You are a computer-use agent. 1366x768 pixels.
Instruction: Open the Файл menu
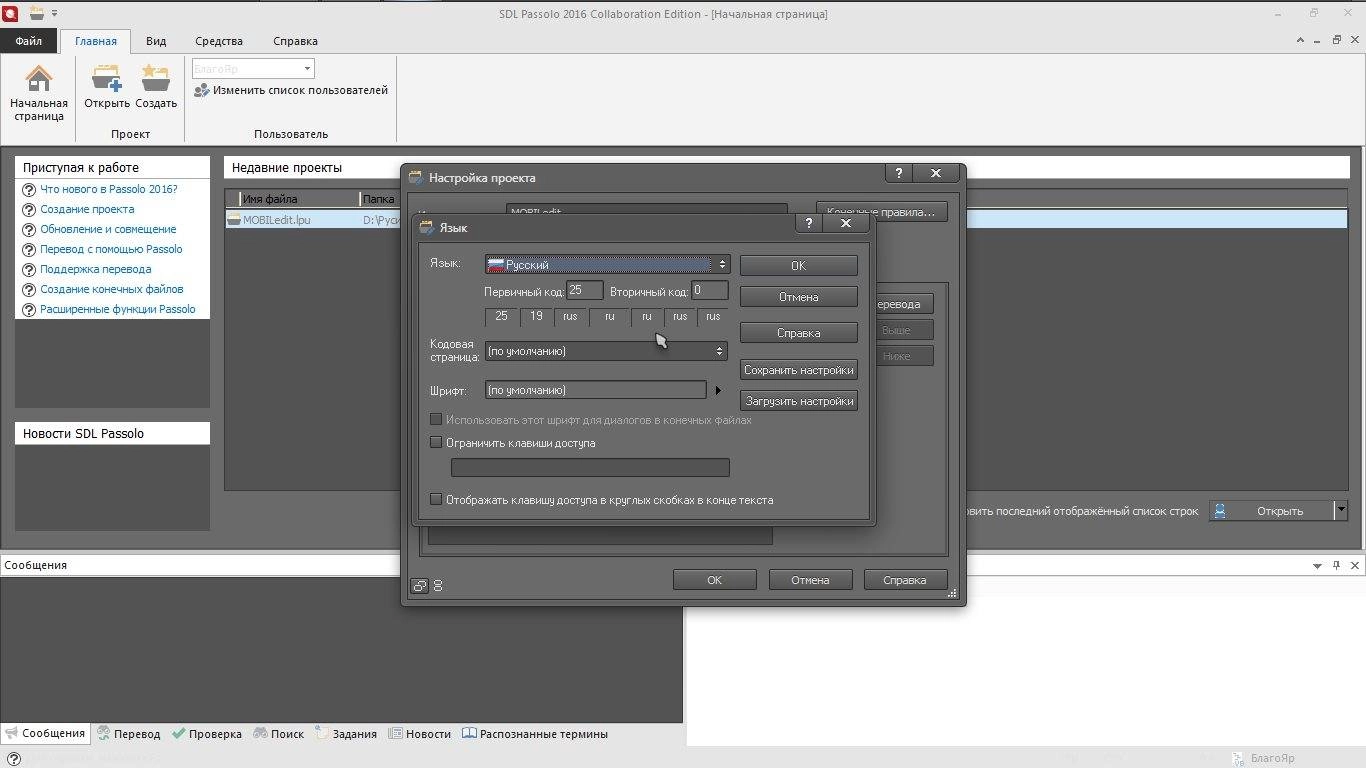tap(29, 41)
